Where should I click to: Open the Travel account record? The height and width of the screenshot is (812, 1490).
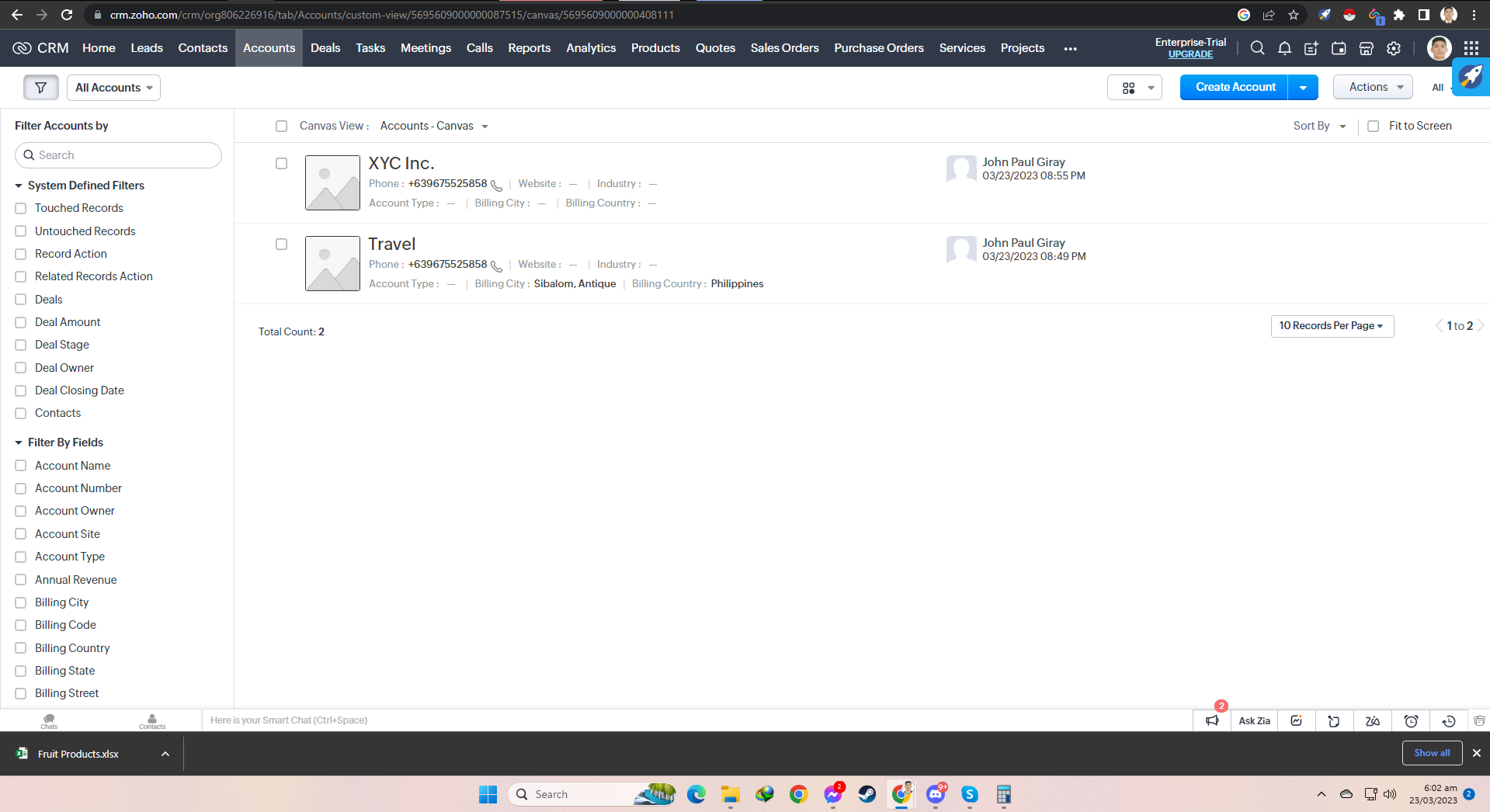(x=392, y=244)
